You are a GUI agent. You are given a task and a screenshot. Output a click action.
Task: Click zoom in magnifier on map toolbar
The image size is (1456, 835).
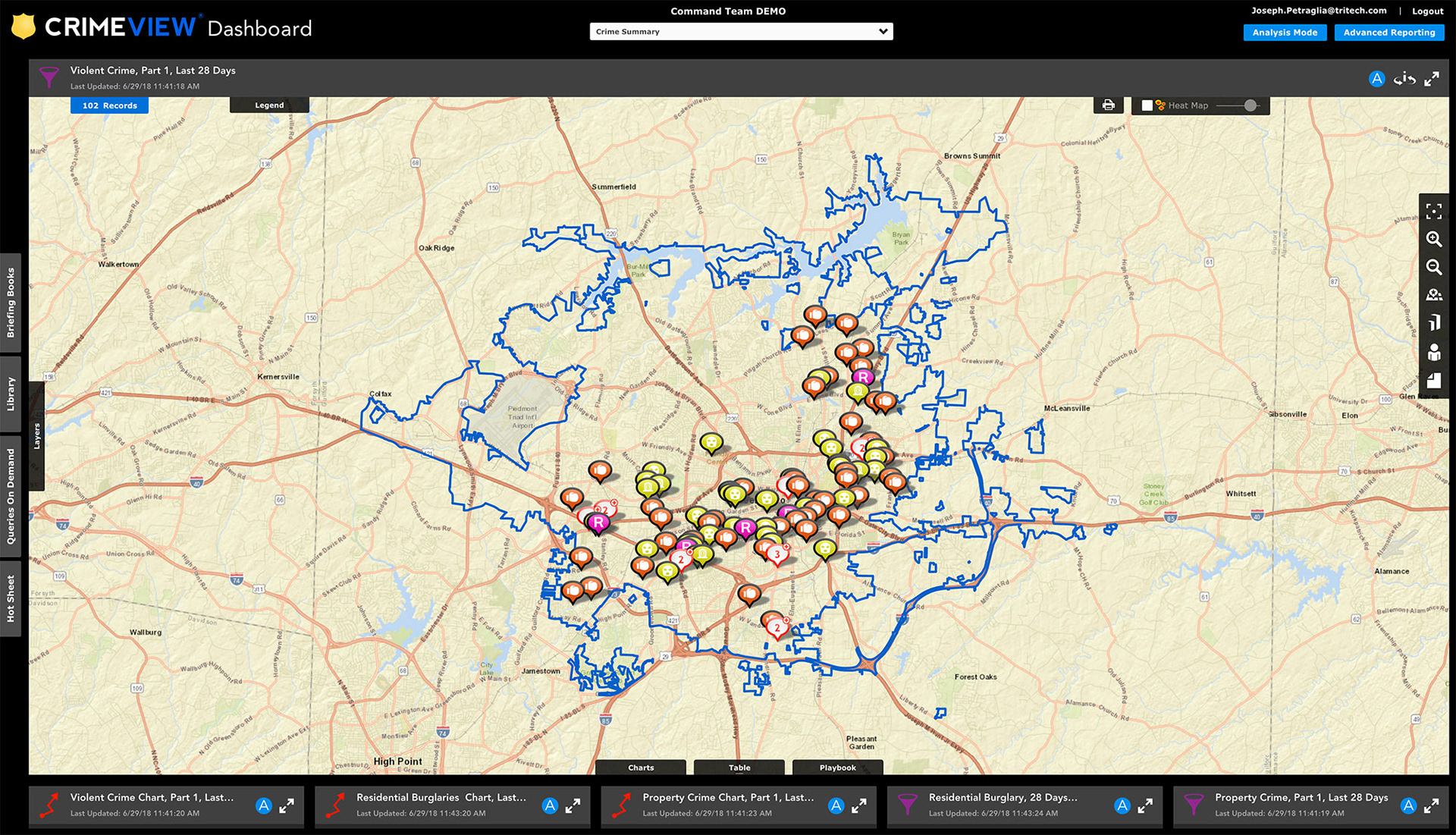pyautogui.click(x=1433, y=240)
